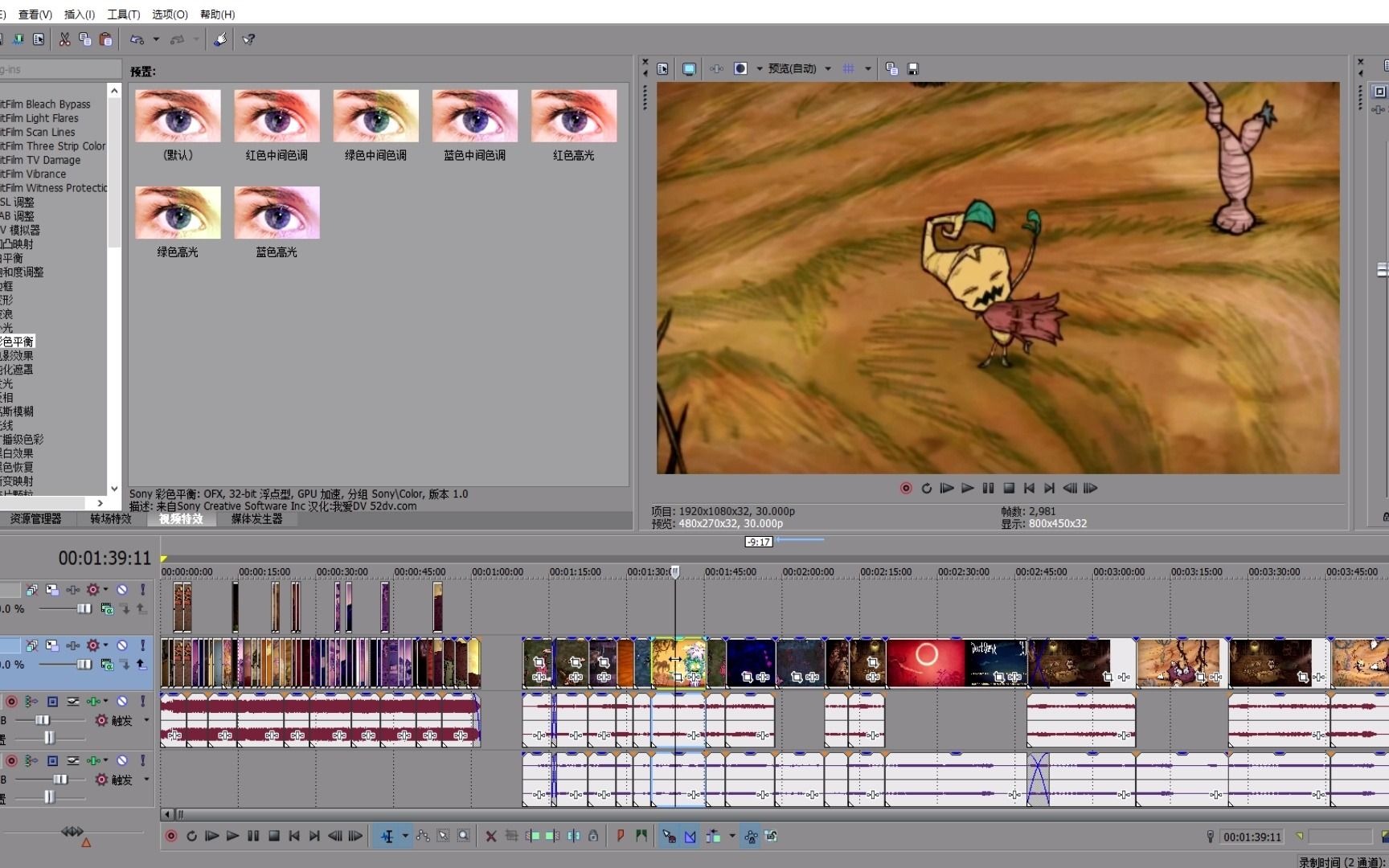1389x868 pixels.
Task: Click the Split icon in timeline toolbar
Action: point(573,836)
